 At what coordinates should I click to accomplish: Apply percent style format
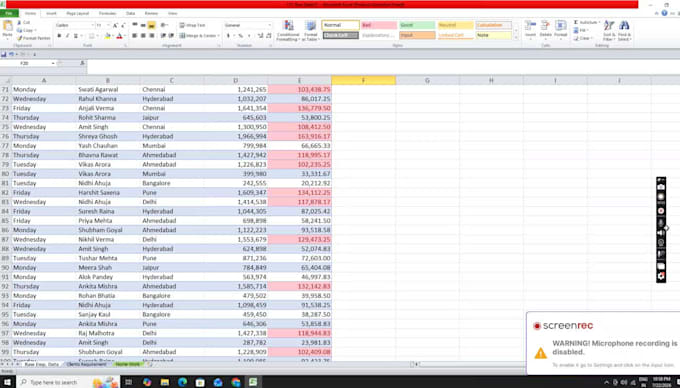(x=241, y=36)
